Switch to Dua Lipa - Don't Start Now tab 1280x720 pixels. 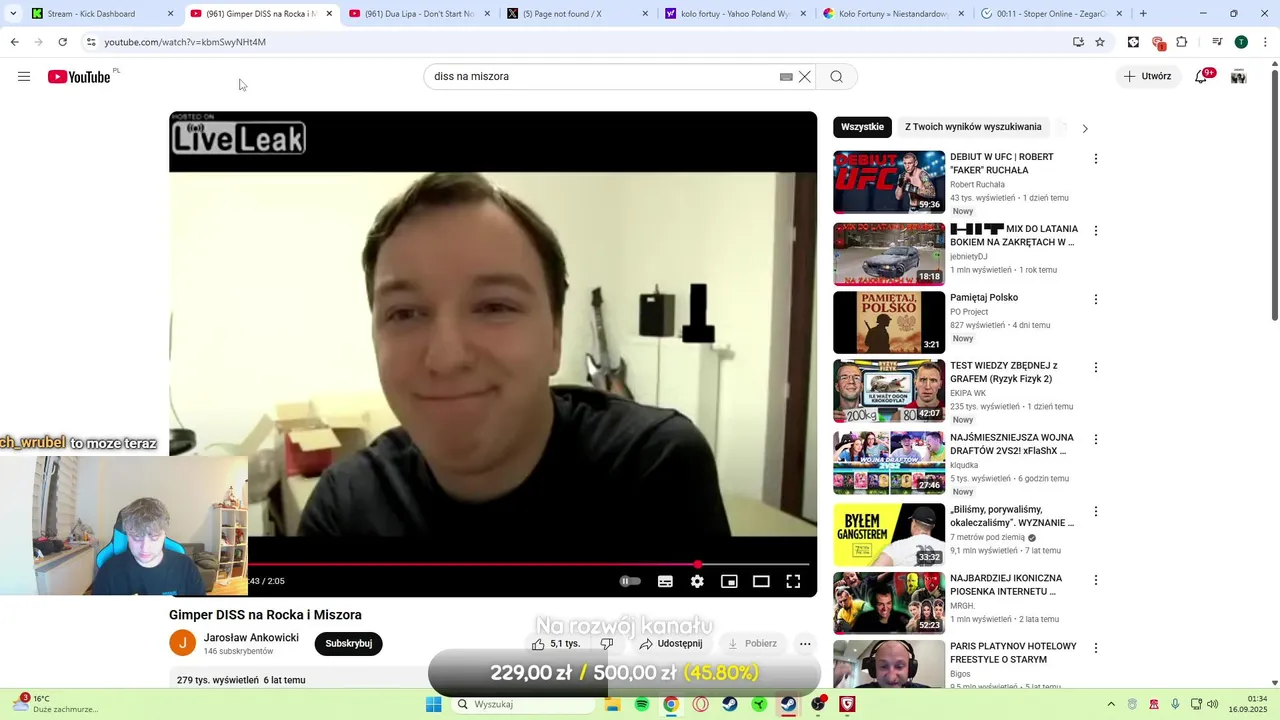click(419, 14)
